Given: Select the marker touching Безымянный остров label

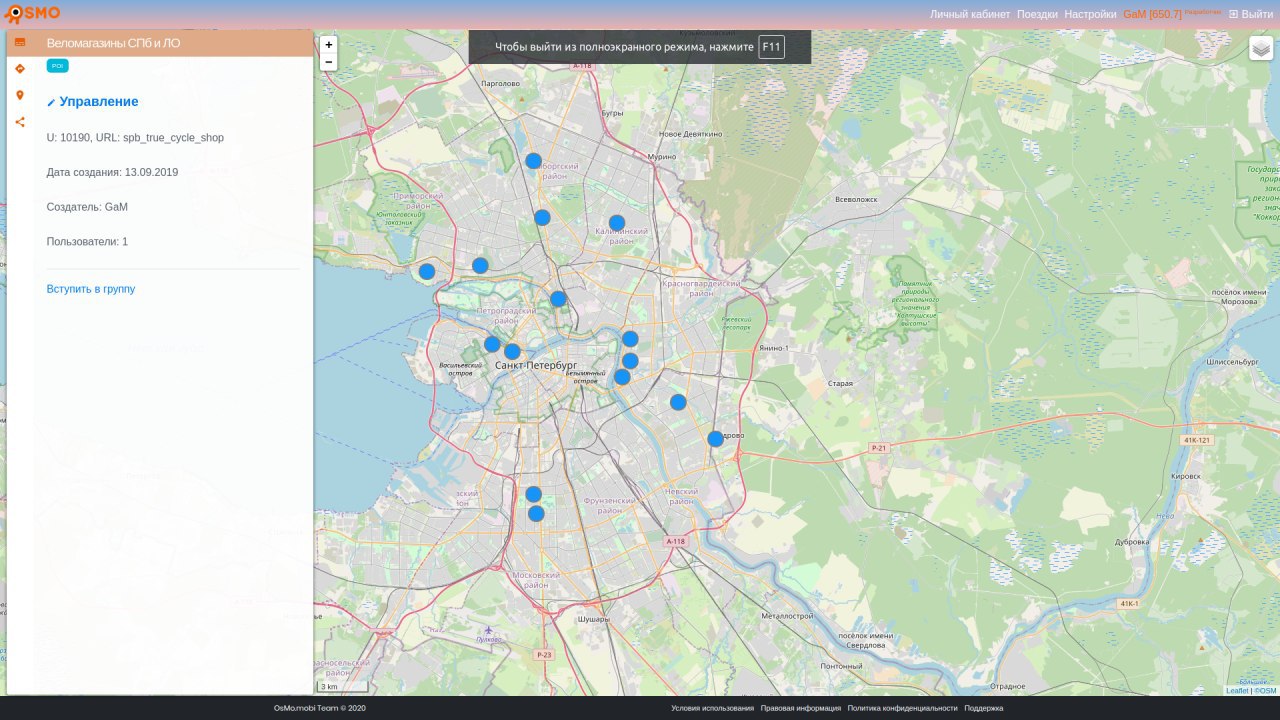Looking at the screenshot, I should [622, 377].
